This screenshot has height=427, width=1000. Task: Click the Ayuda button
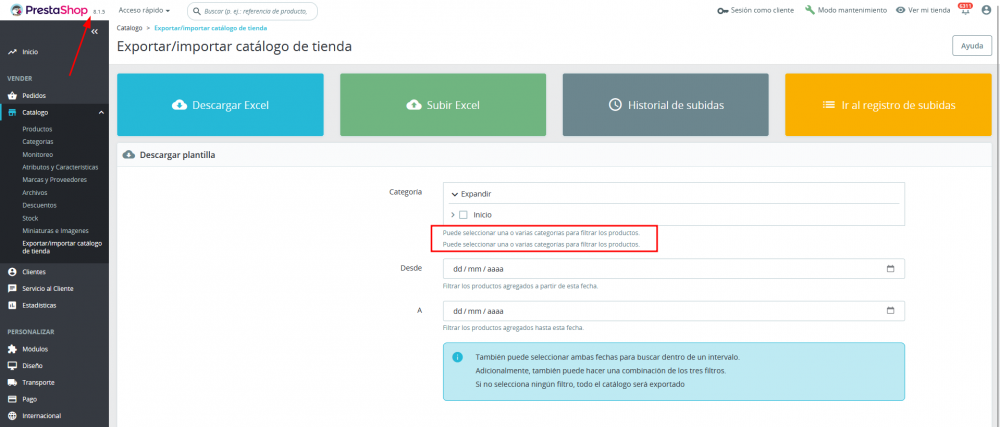pyautogui.click(x=972, y=46)
